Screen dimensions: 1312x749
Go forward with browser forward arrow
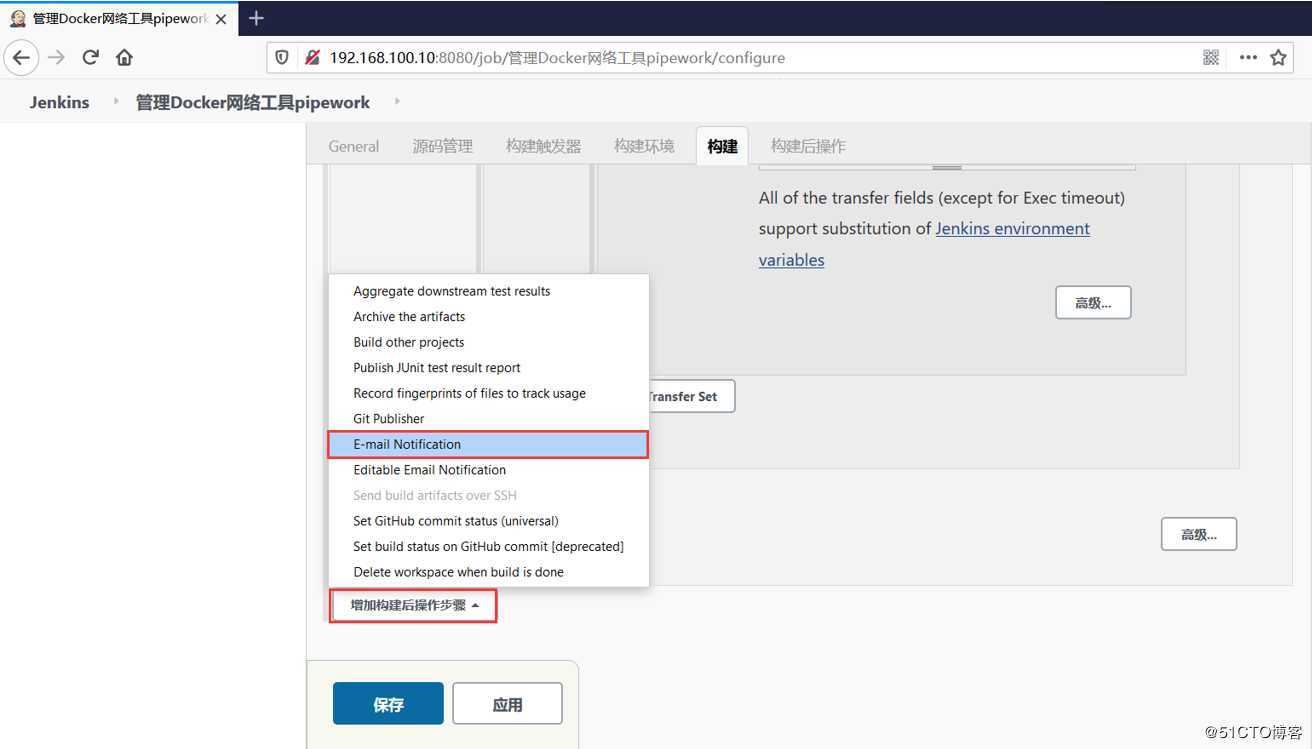[x=56, y=57]
